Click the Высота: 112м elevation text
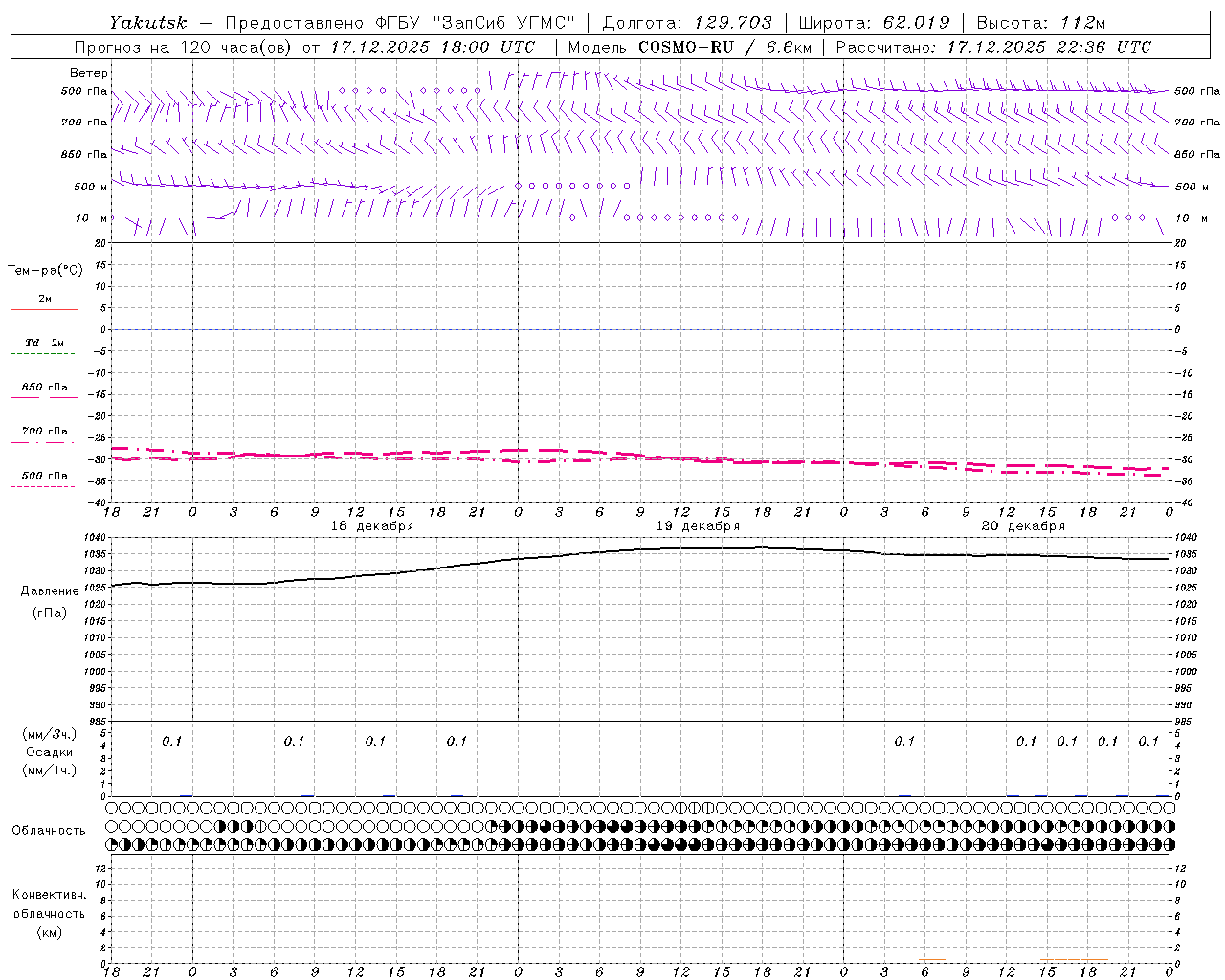The image size is (1225, 980). pos(1040,23)
